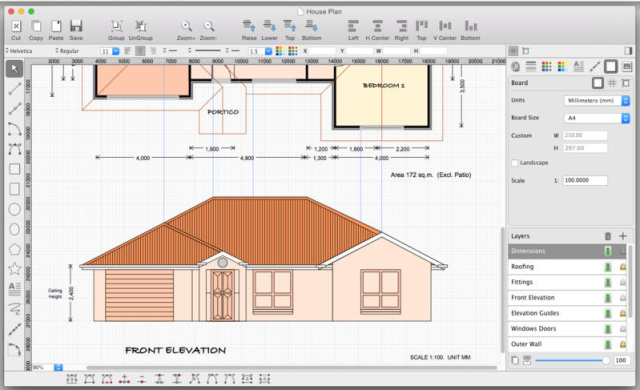Select the text tool
The height and width of the screenshot is (390, 640).
click(15, 289)
